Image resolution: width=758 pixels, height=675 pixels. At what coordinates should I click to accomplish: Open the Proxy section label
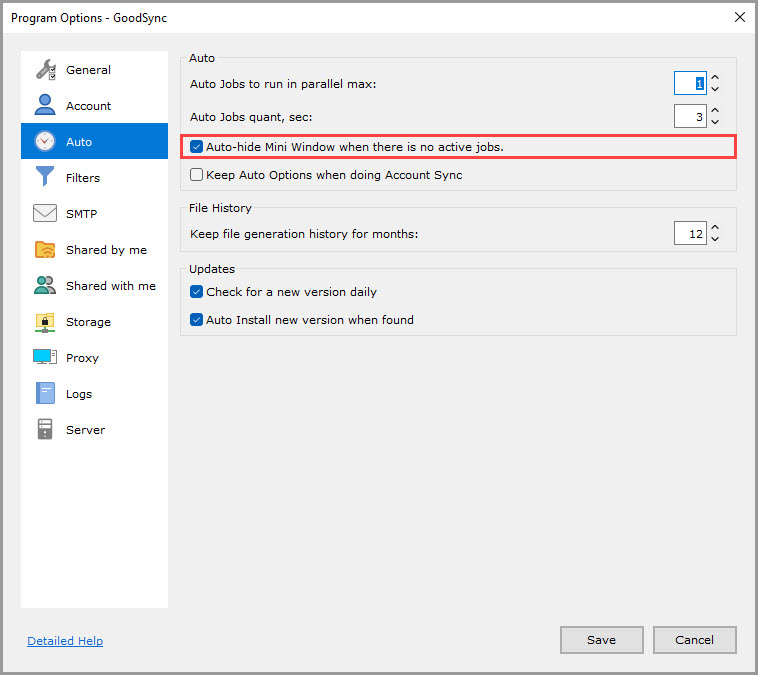pyautogui.click(x=82, y=358)
